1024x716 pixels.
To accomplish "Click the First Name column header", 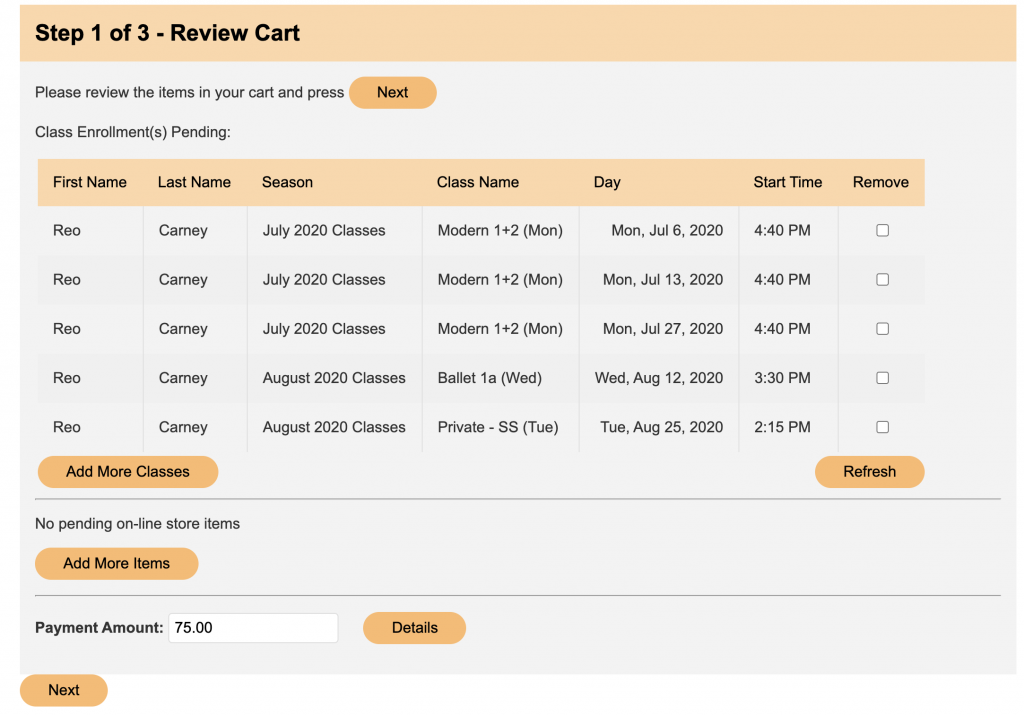I will [90, 182].
